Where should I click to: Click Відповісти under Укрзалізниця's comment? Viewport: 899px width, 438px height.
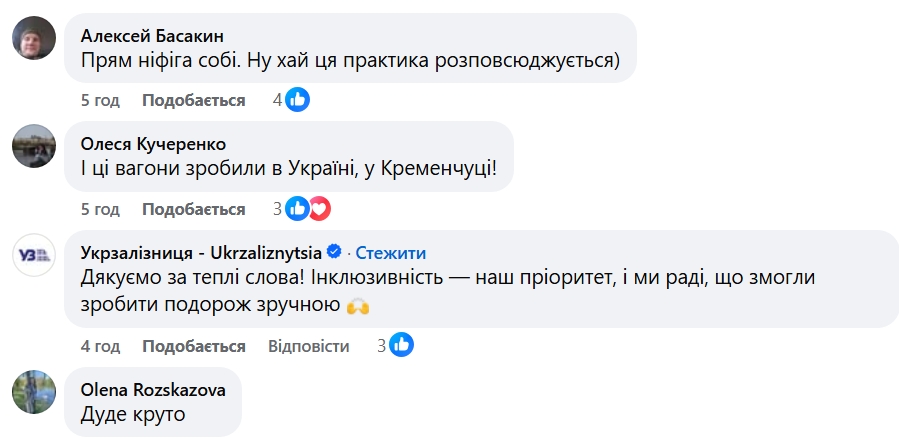[309, 346]
